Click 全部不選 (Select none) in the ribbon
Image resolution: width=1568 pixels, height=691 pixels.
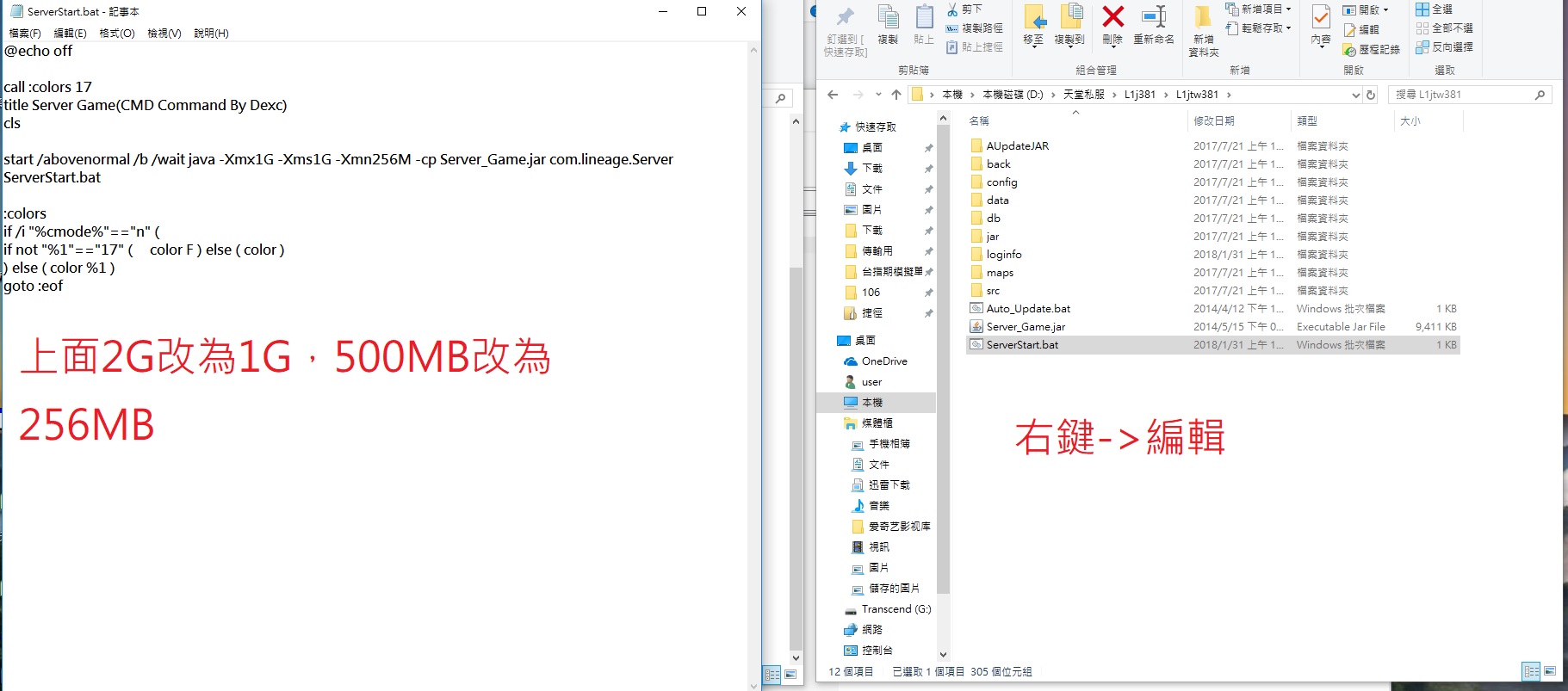(x=1444, y=28)
